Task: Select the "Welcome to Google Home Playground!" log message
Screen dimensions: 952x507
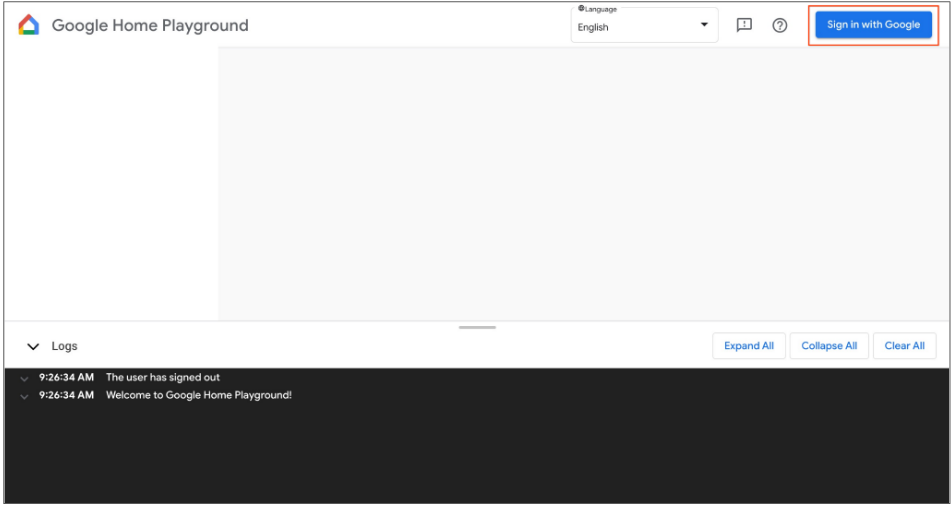Action: [199, 396]
